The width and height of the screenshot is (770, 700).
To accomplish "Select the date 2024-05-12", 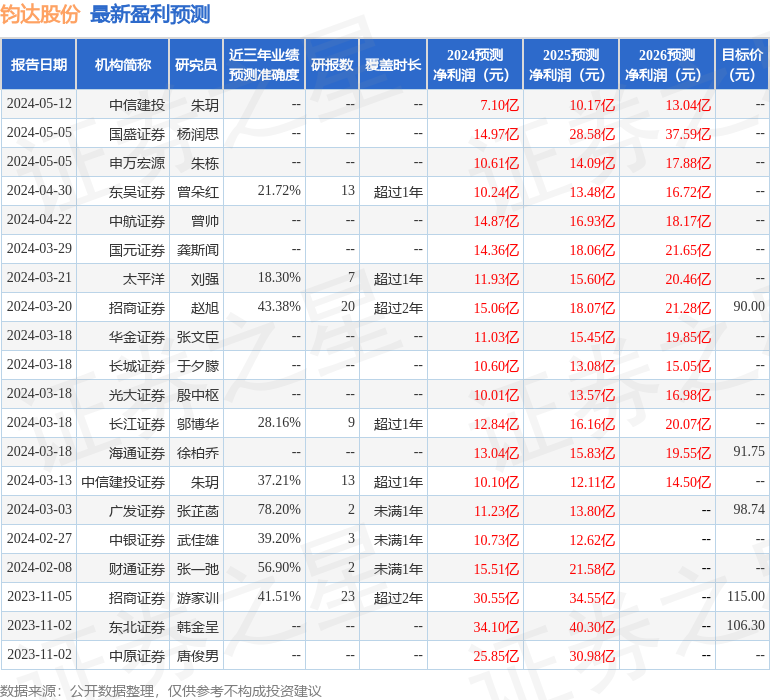I will click(x=39, y=104).
